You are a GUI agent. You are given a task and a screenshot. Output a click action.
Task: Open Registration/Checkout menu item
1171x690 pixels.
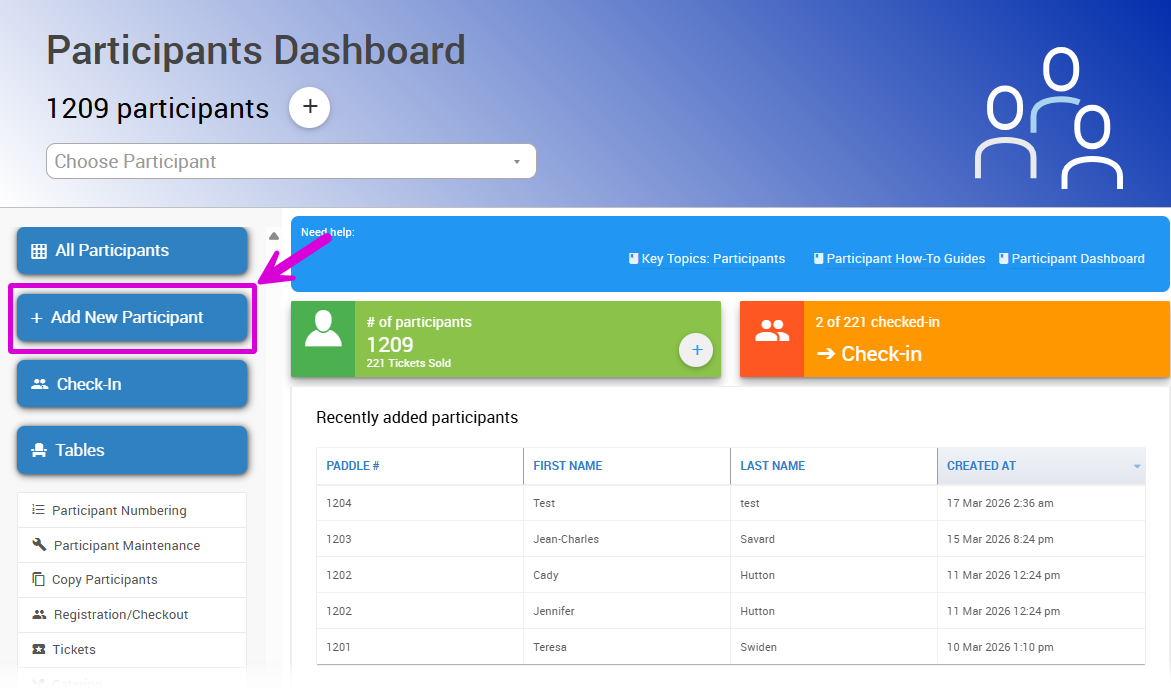pos(121,615)
